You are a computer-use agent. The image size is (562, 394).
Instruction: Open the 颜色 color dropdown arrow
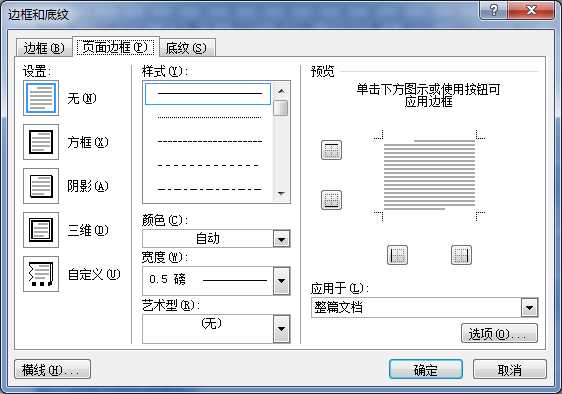tap(281, 239)
